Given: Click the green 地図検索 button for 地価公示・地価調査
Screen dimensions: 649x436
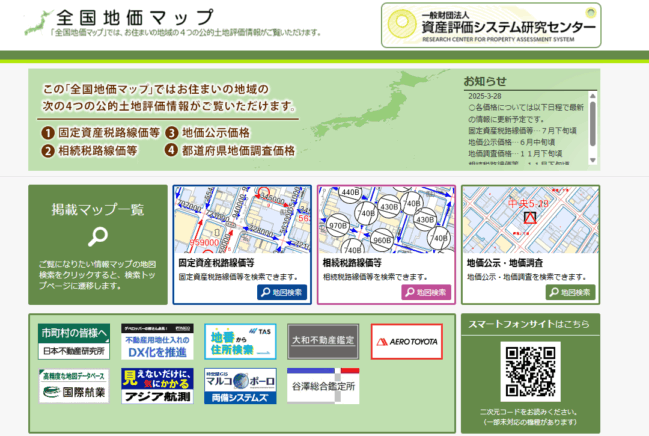Looking at the screenshot, I should click(570, 292).
